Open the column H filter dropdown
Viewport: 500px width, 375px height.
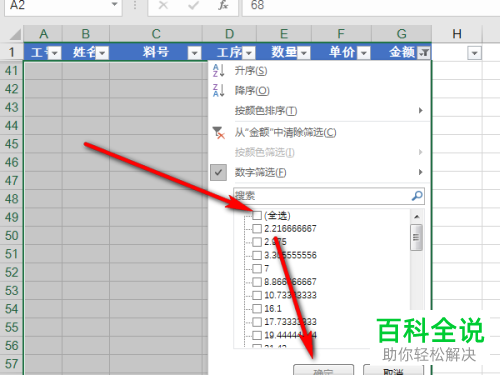click(x=474, y=53)
